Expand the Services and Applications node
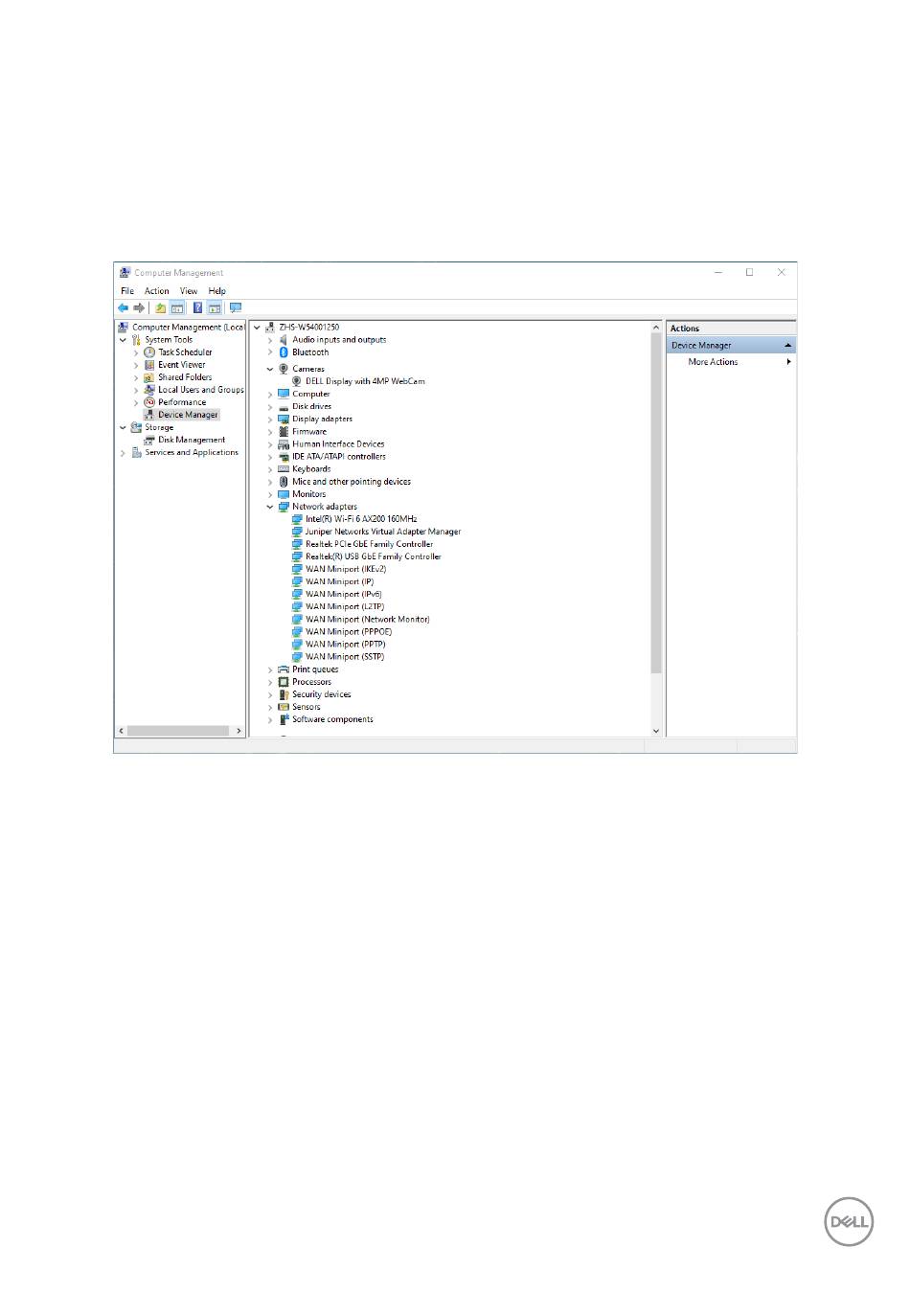This screenshot has width=910, height=1316. coord(123,453)
